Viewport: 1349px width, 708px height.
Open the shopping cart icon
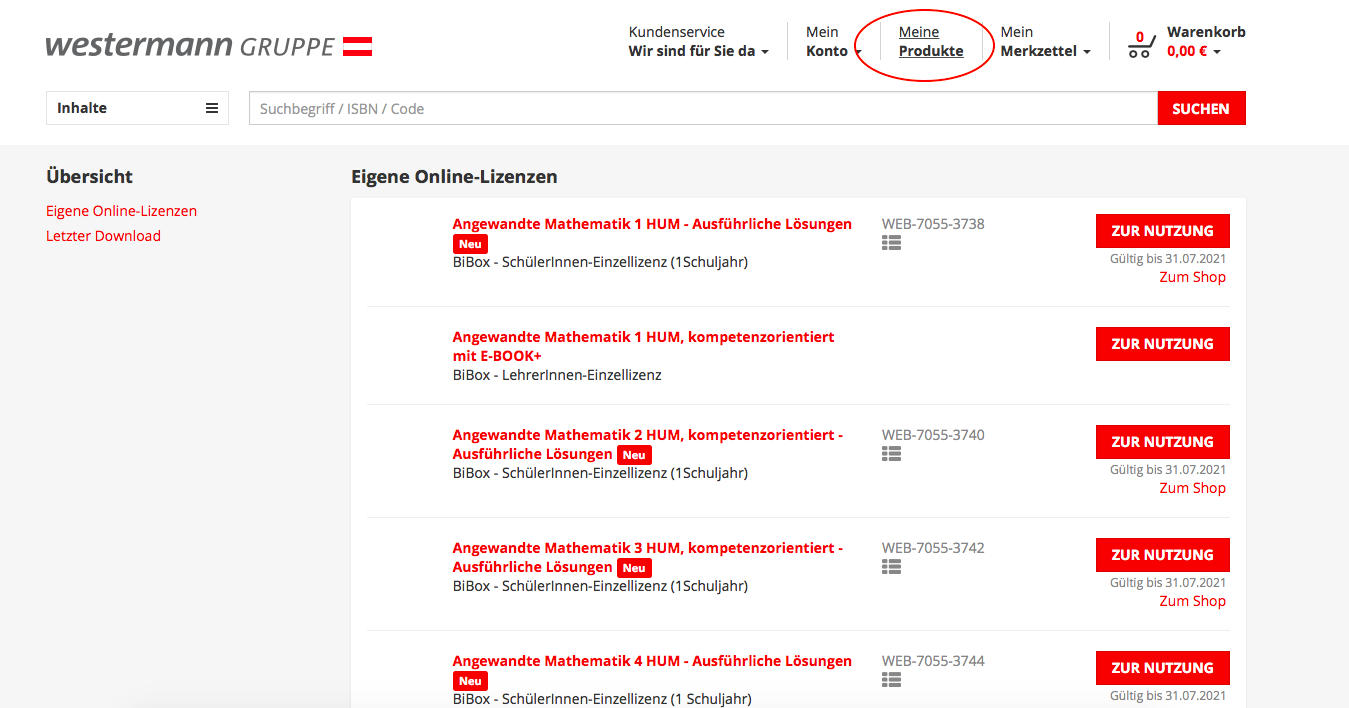click(x=1140, y=44)
